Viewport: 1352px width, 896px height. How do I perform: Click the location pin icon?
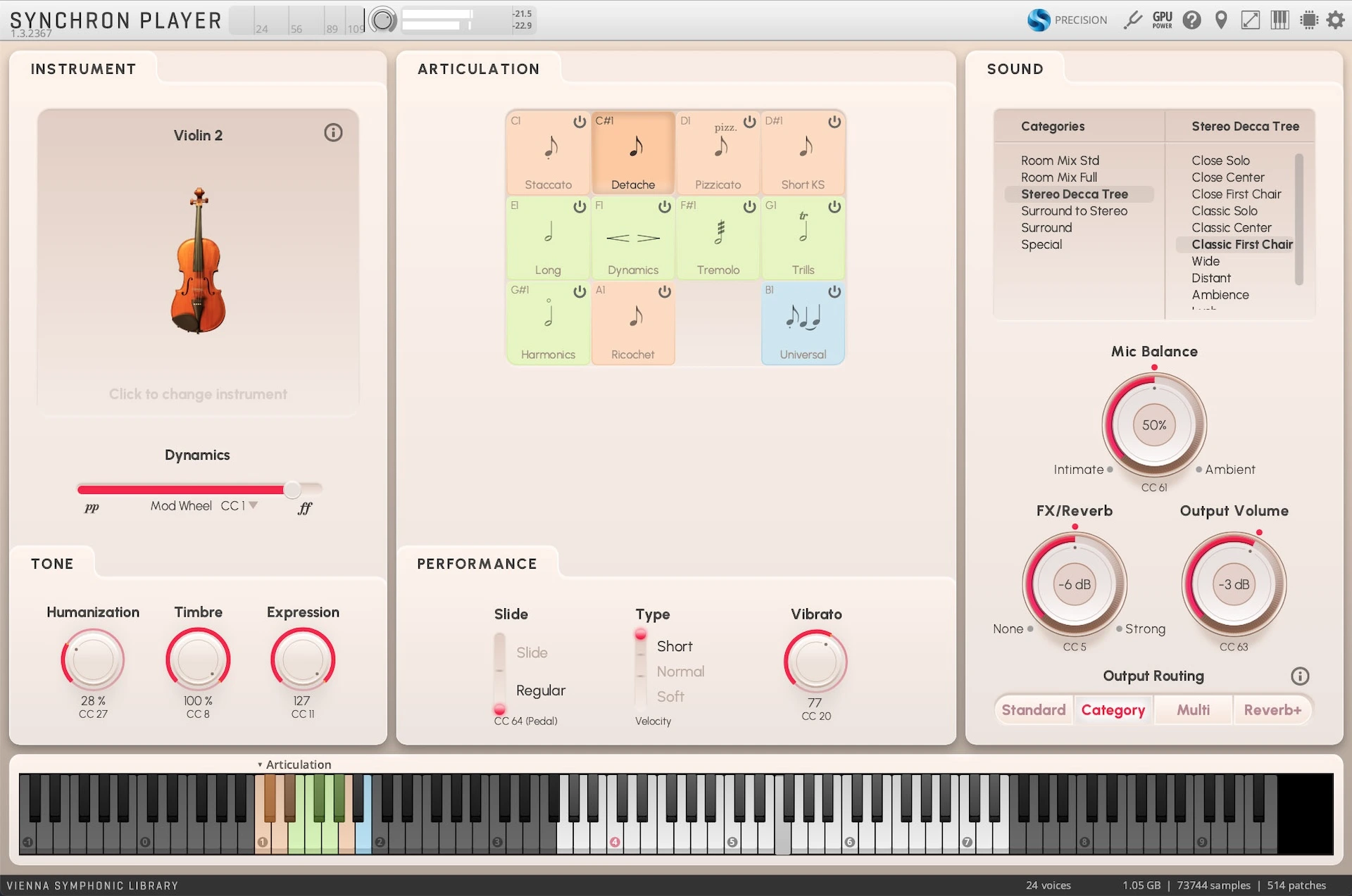(x=1221, y=20)
